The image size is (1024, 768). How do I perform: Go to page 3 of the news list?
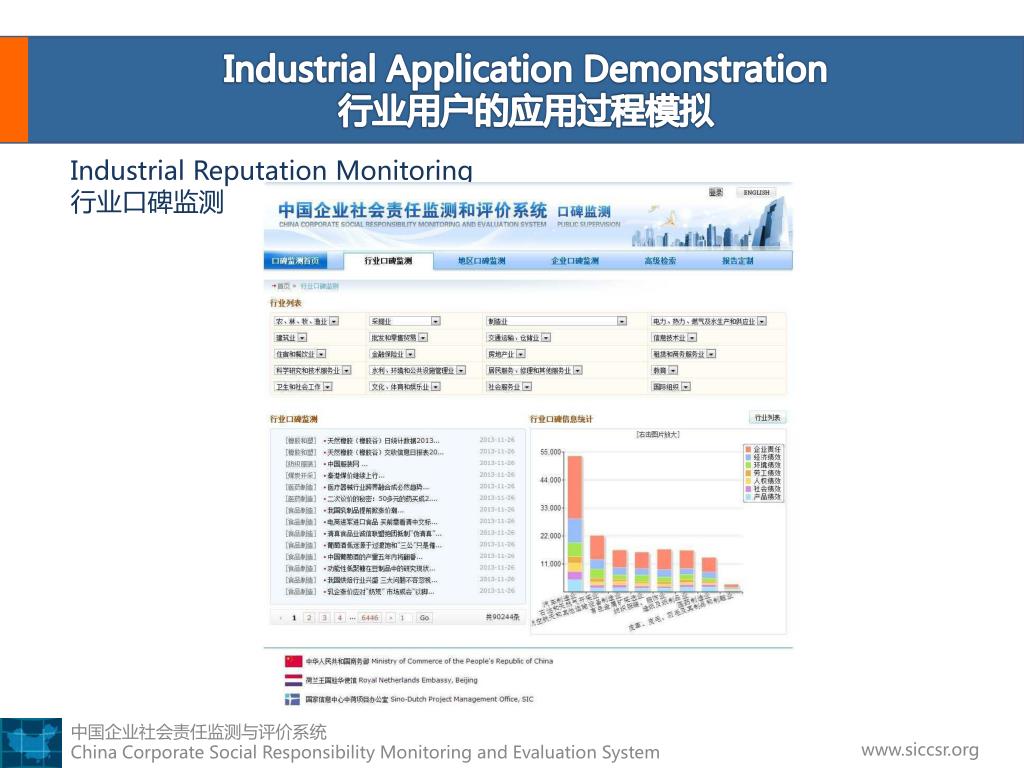coord(324,618)
